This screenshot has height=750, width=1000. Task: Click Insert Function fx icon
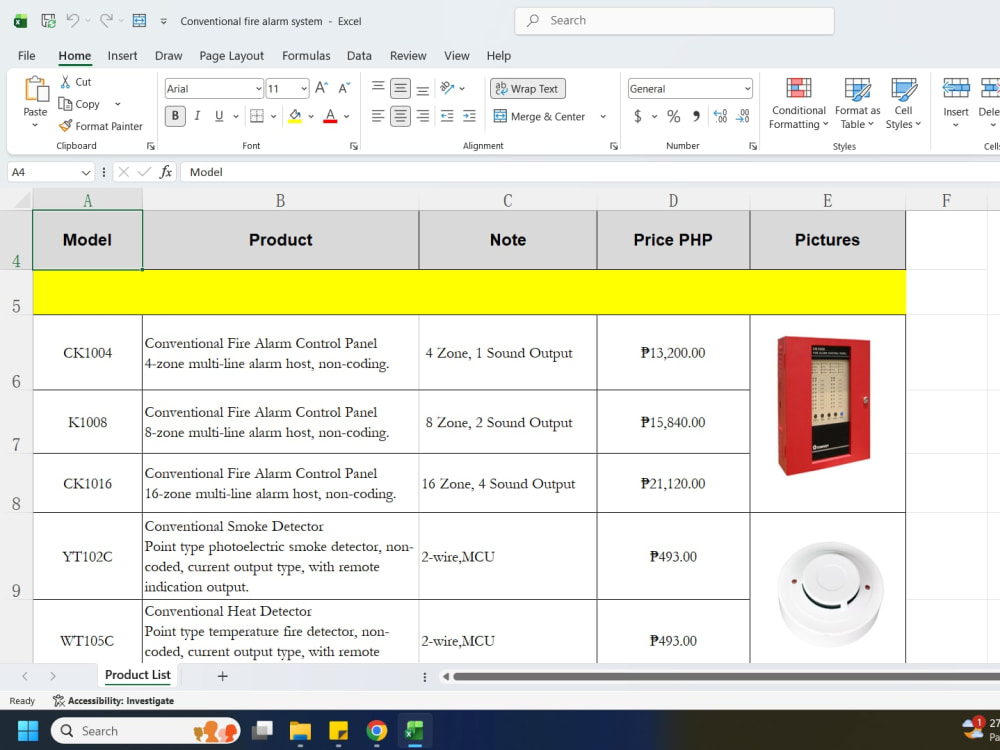[x=166, y=172]
